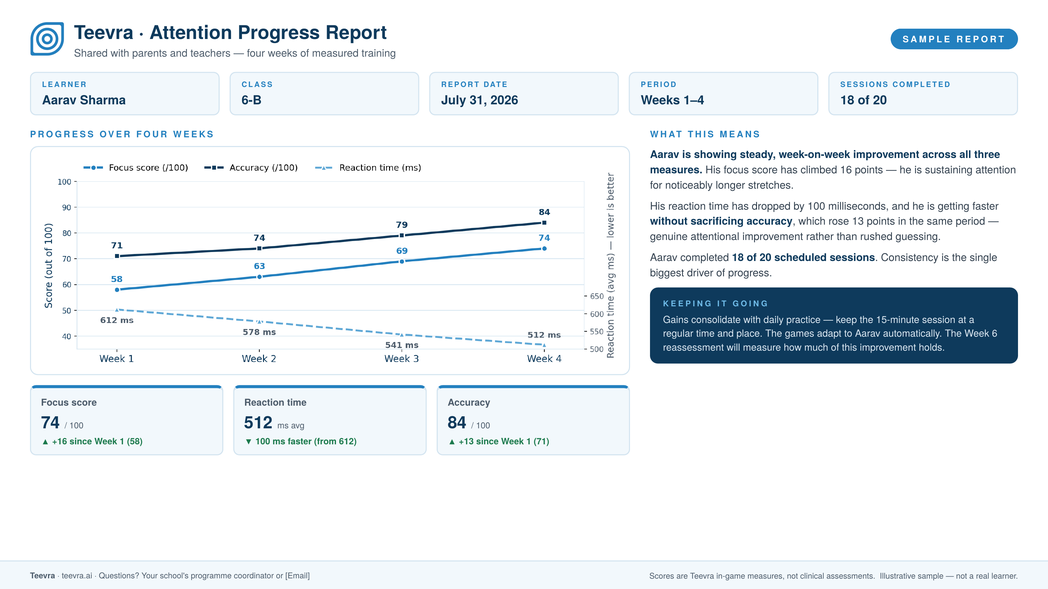Image resolution: width=1048 pixels, height=589 pixels.
Task: Click the Teevra concentric-circle logo
Action: click(x=47, y=39)
